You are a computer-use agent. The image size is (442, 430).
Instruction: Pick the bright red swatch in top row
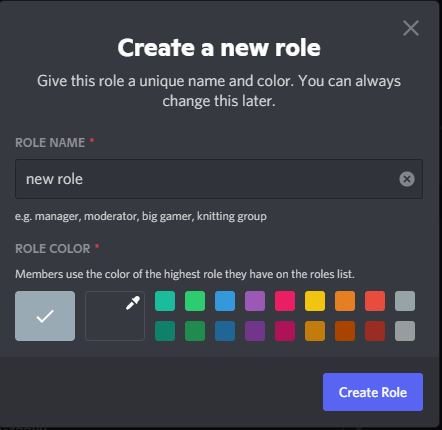(x=375, y=301)
